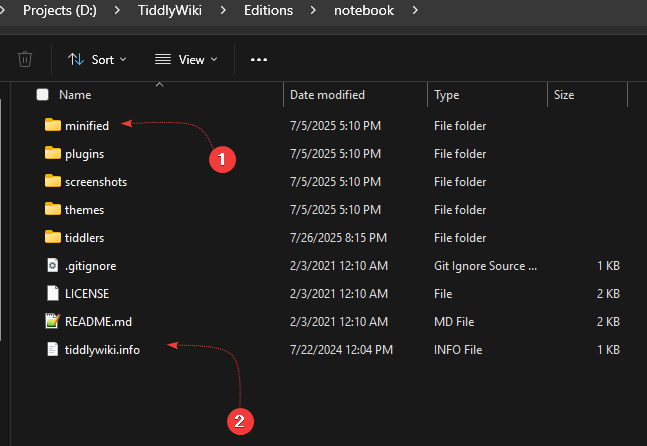Click the 2 KB size of README.md
Image resolution: width=647 pixels, height=446 pixels.
pyautogui.click(x=608, y=322)
